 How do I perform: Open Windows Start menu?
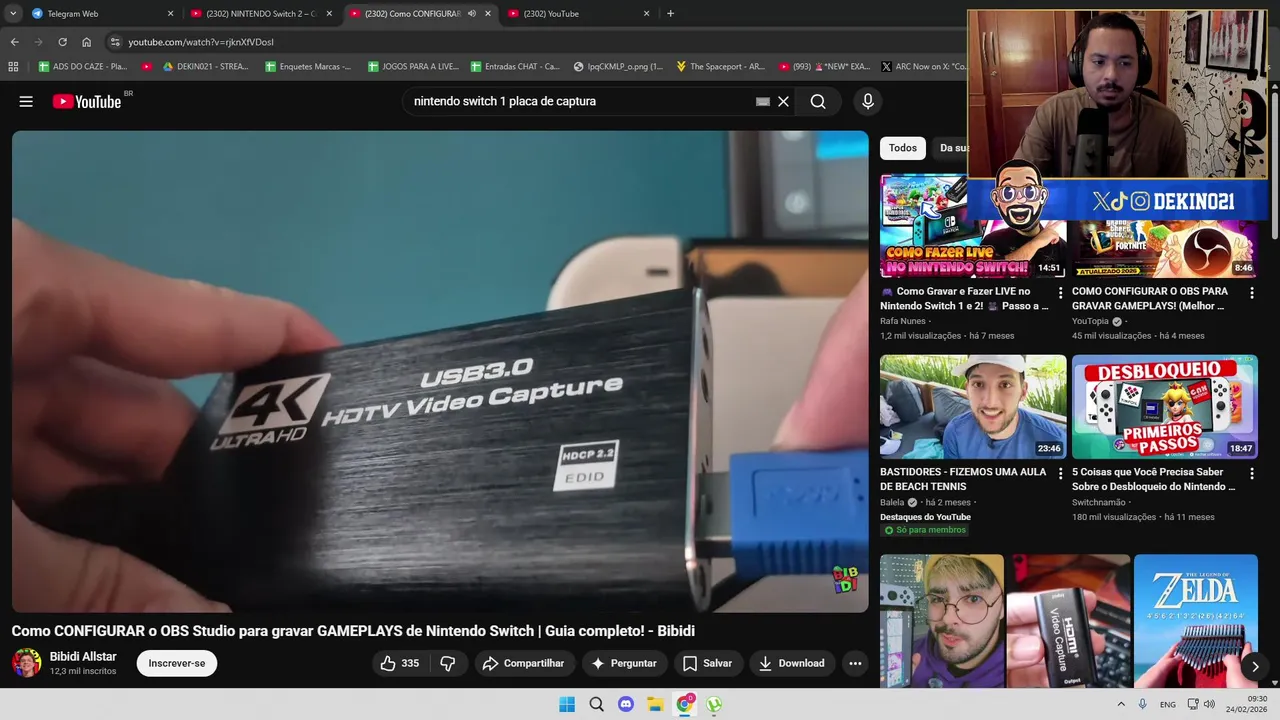click(x=567, y=704)
